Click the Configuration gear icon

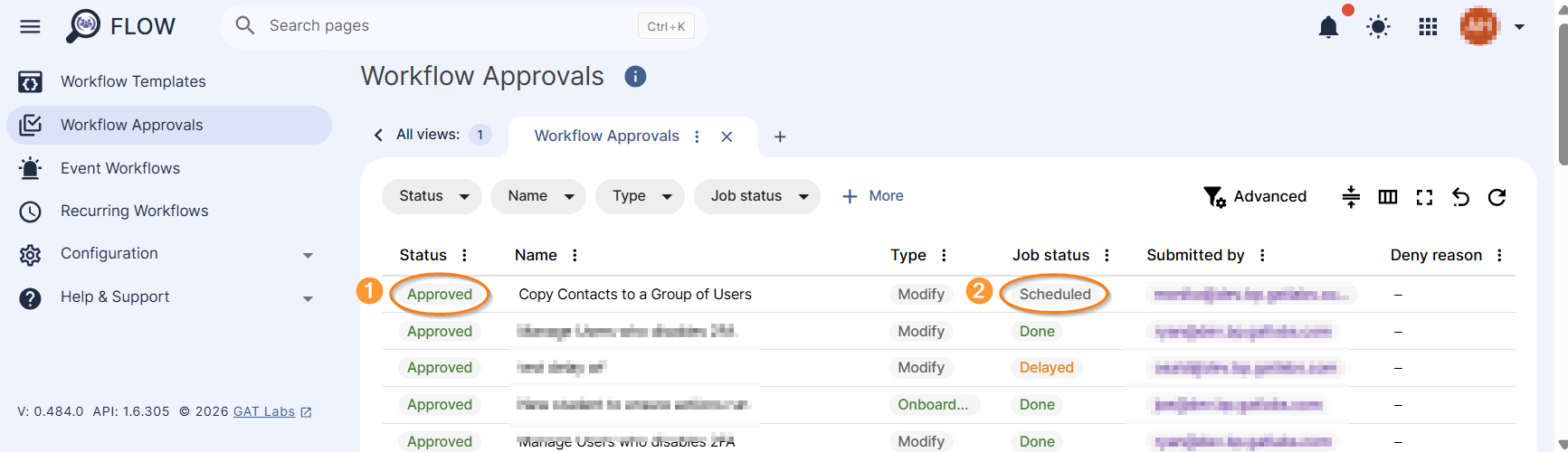[x=30, y=255]
